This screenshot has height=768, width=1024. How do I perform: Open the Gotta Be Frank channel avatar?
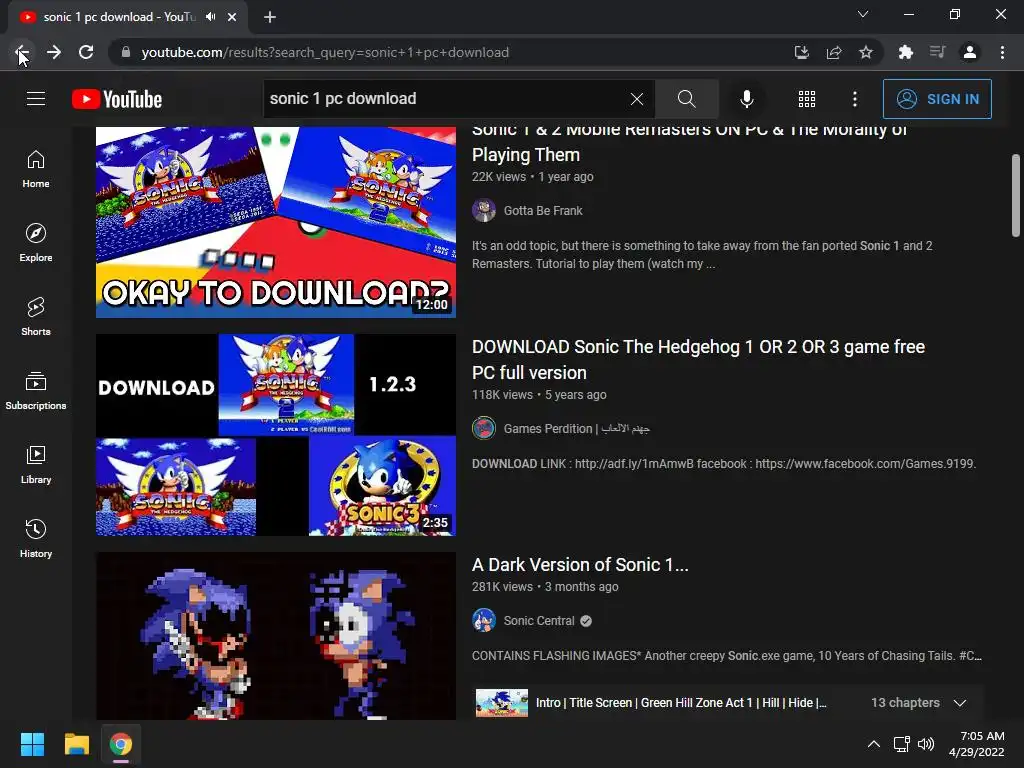click(x=484, y=210)
